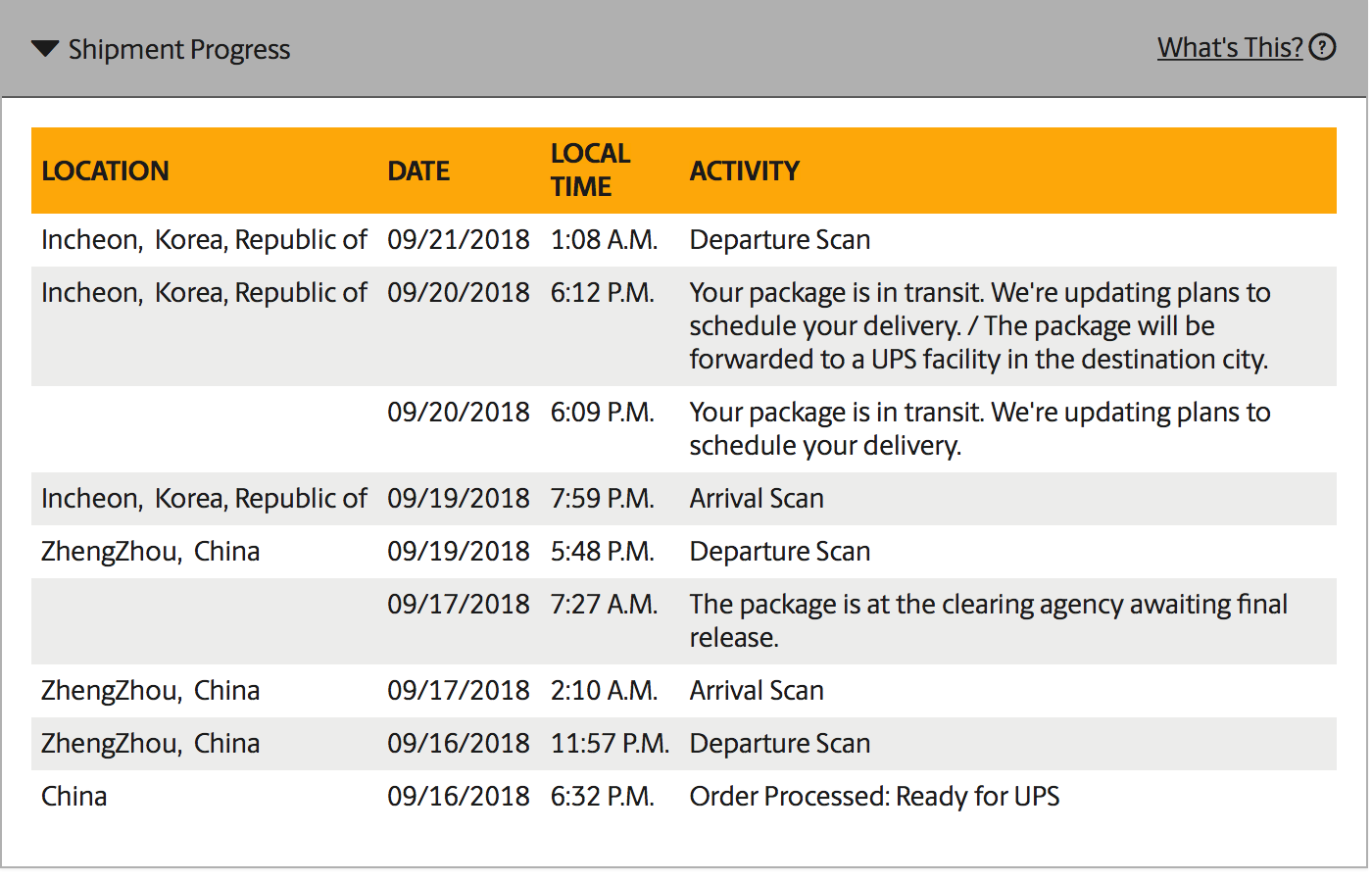Click the China location in last row
Image resolution: width=1372 pixels, height=882 pixels.
click(74, 797)
